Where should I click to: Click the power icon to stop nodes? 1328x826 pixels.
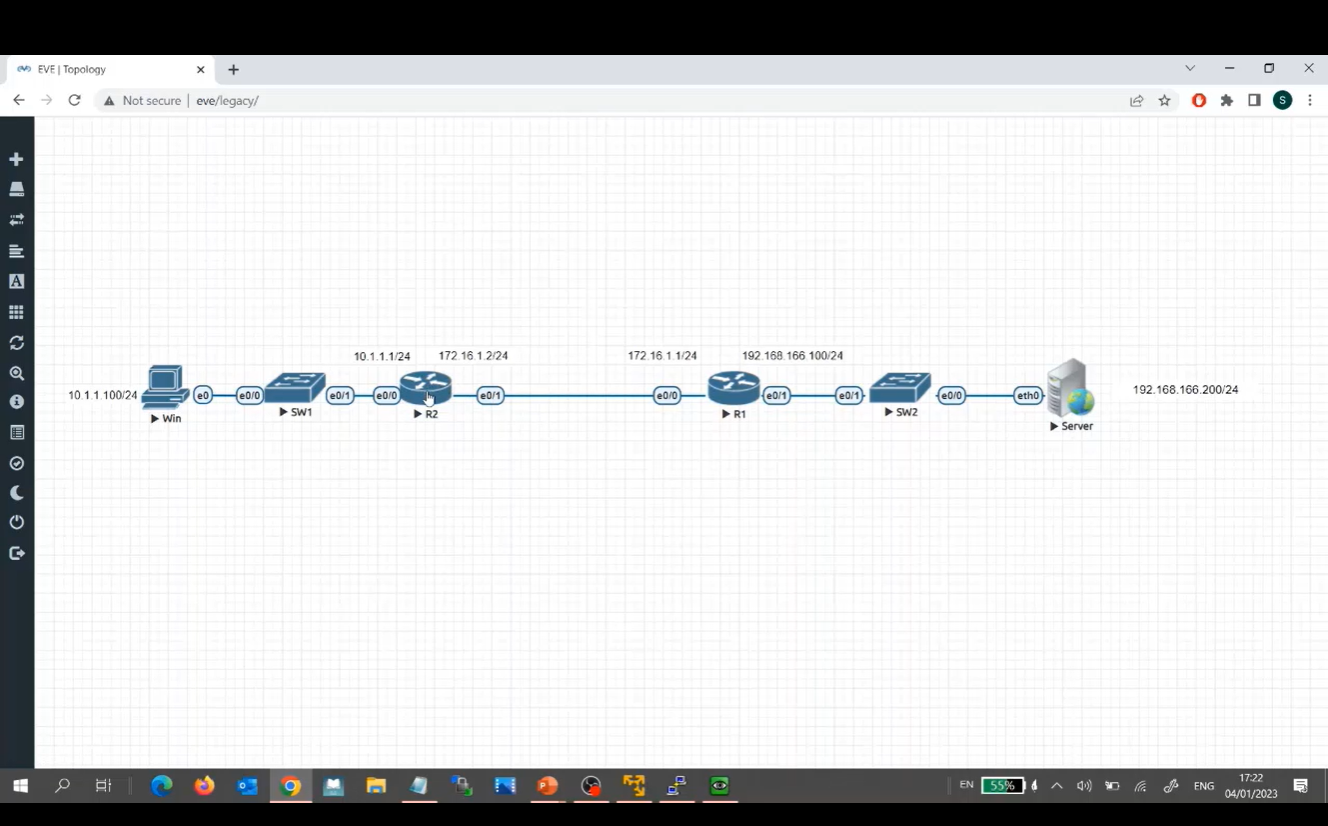point(16,521)
